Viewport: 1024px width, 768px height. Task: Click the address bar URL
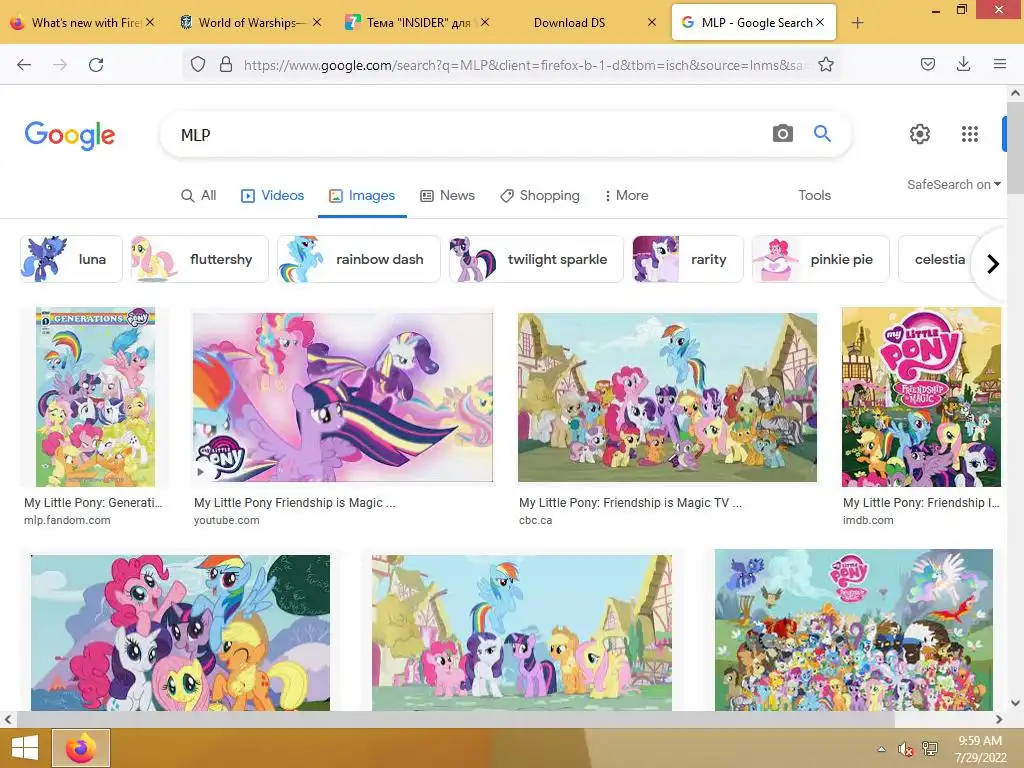click(x=524, y=65)
